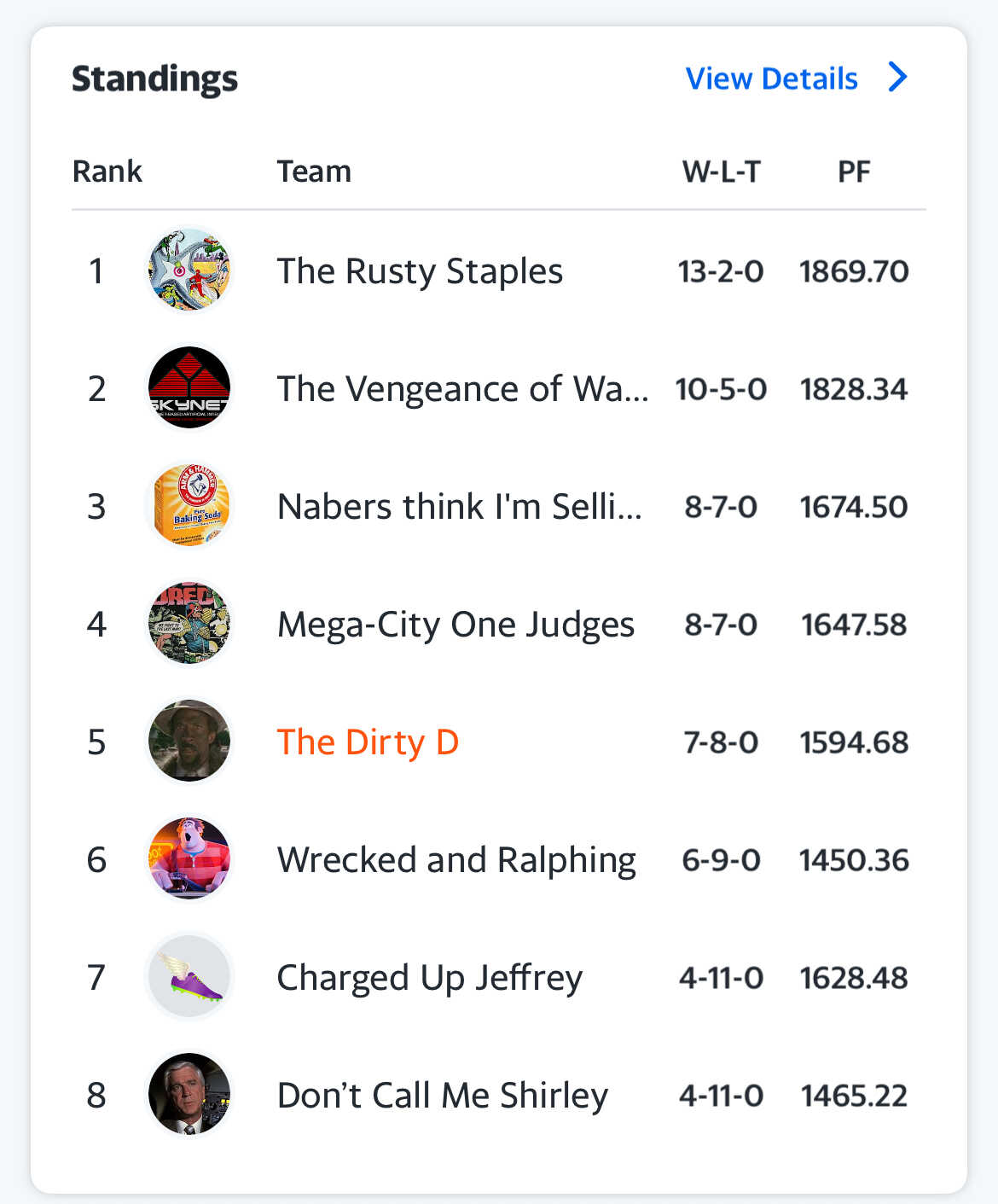998x1204 pixels.
Task: Click the winged purple cleat avatar
Action: click(189, 977)
